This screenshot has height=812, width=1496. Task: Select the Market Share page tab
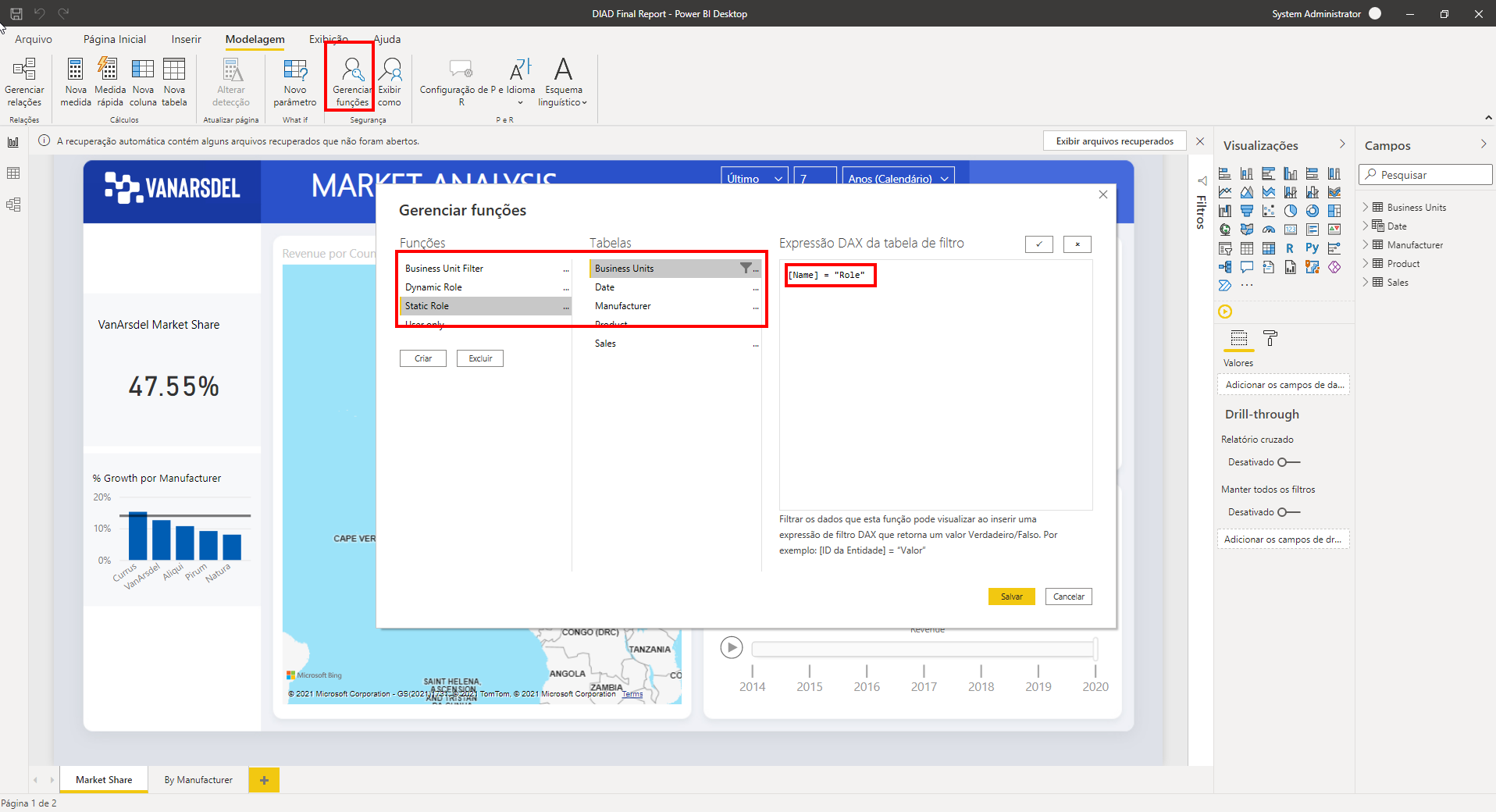(104, 780)
